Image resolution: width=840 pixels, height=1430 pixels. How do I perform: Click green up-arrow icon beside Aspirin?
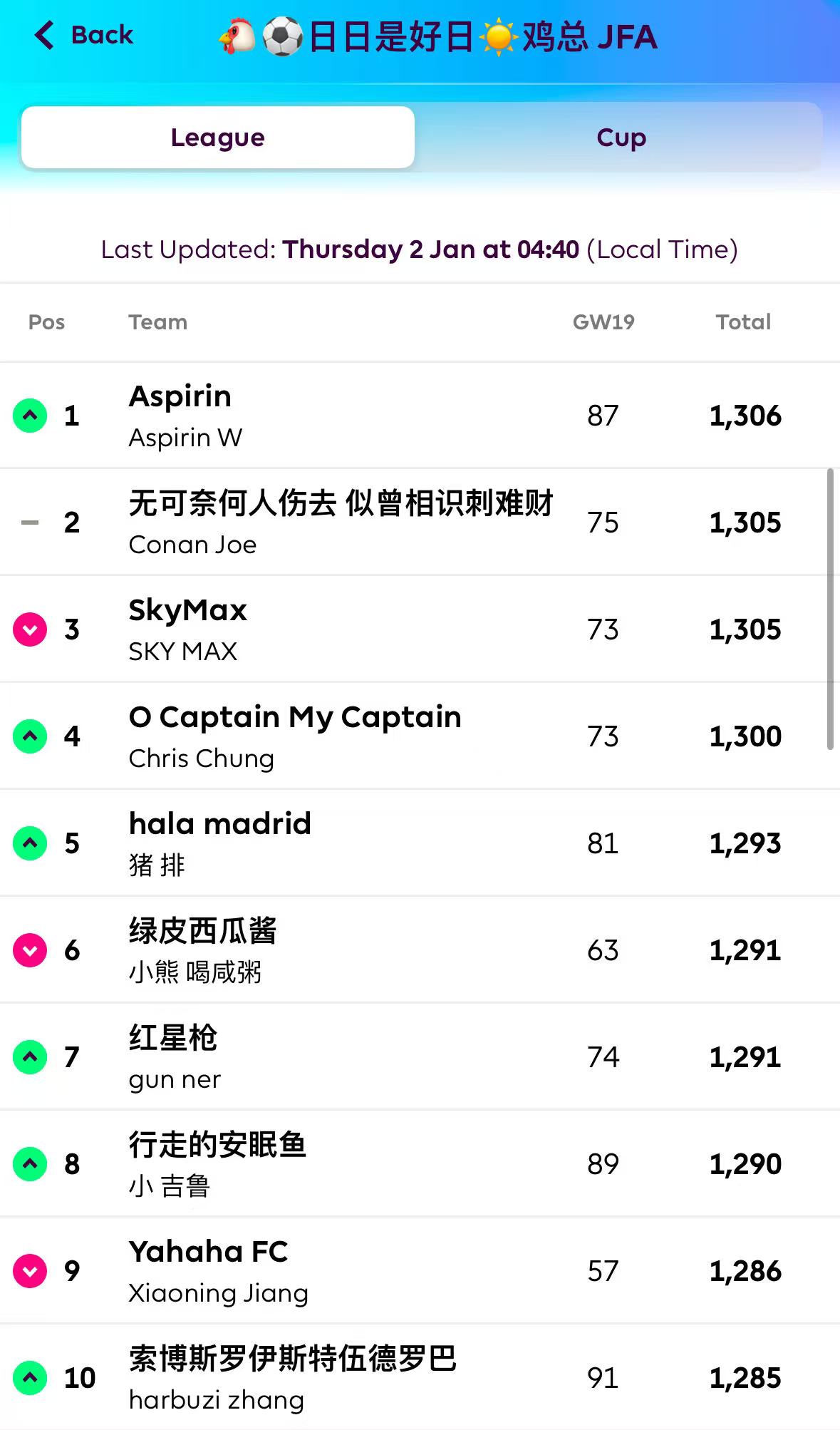(x=30, y=416)
